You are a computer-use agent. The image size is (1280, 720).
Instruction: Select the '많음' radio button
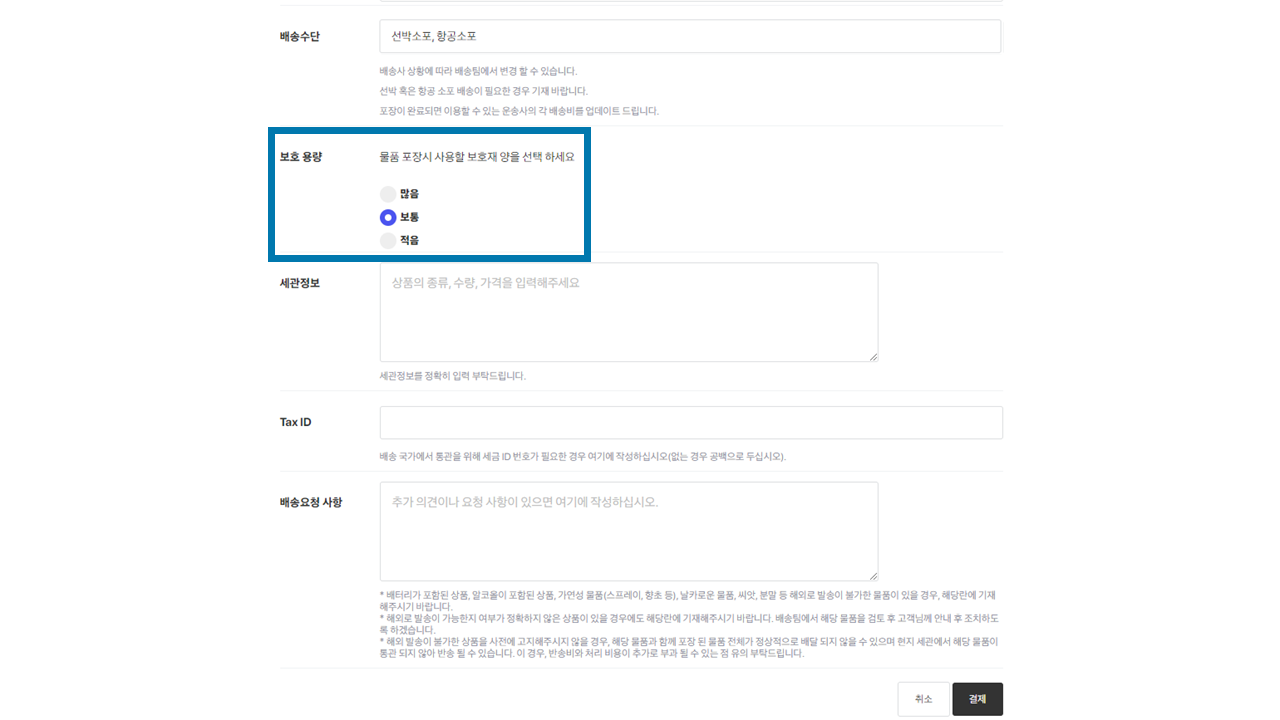[388, 194]
